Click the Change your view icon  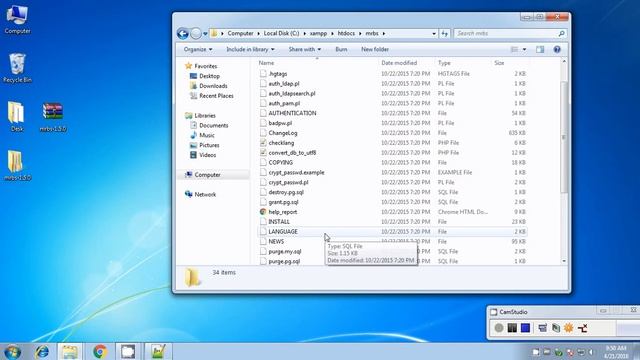tap(514, 49)
